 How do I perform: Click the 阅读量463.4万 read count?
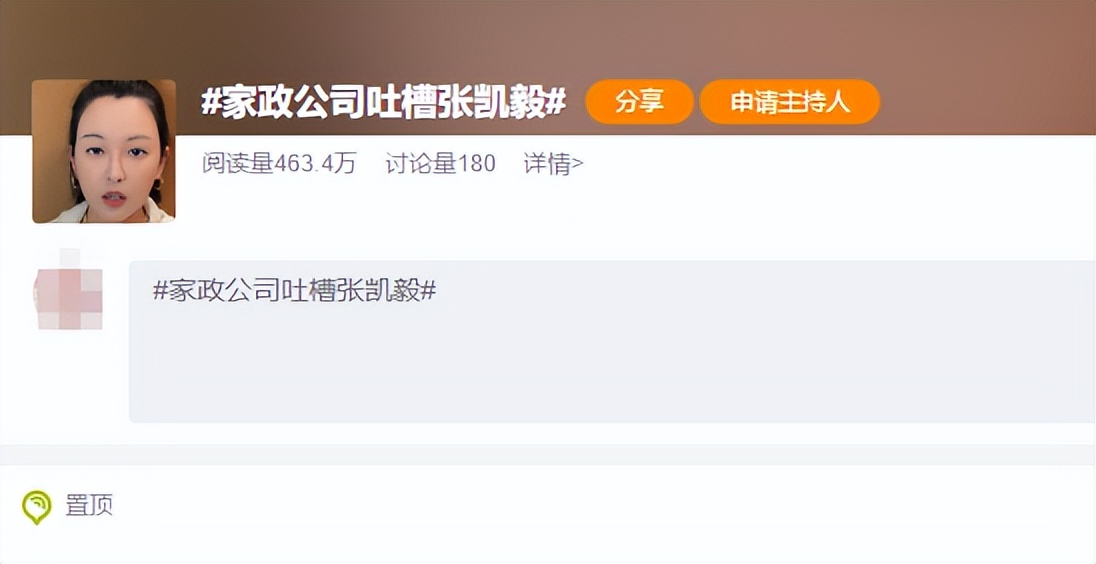click(x=279, y=164)
